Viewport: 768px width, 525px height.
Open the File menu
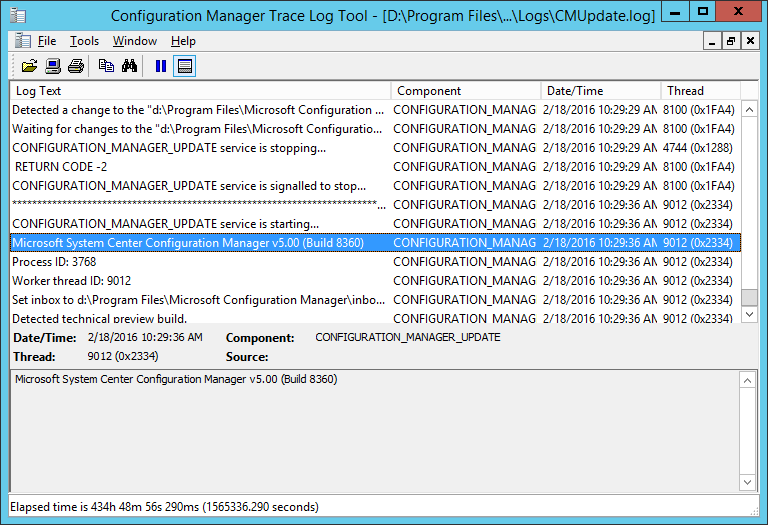click(47, 41)
